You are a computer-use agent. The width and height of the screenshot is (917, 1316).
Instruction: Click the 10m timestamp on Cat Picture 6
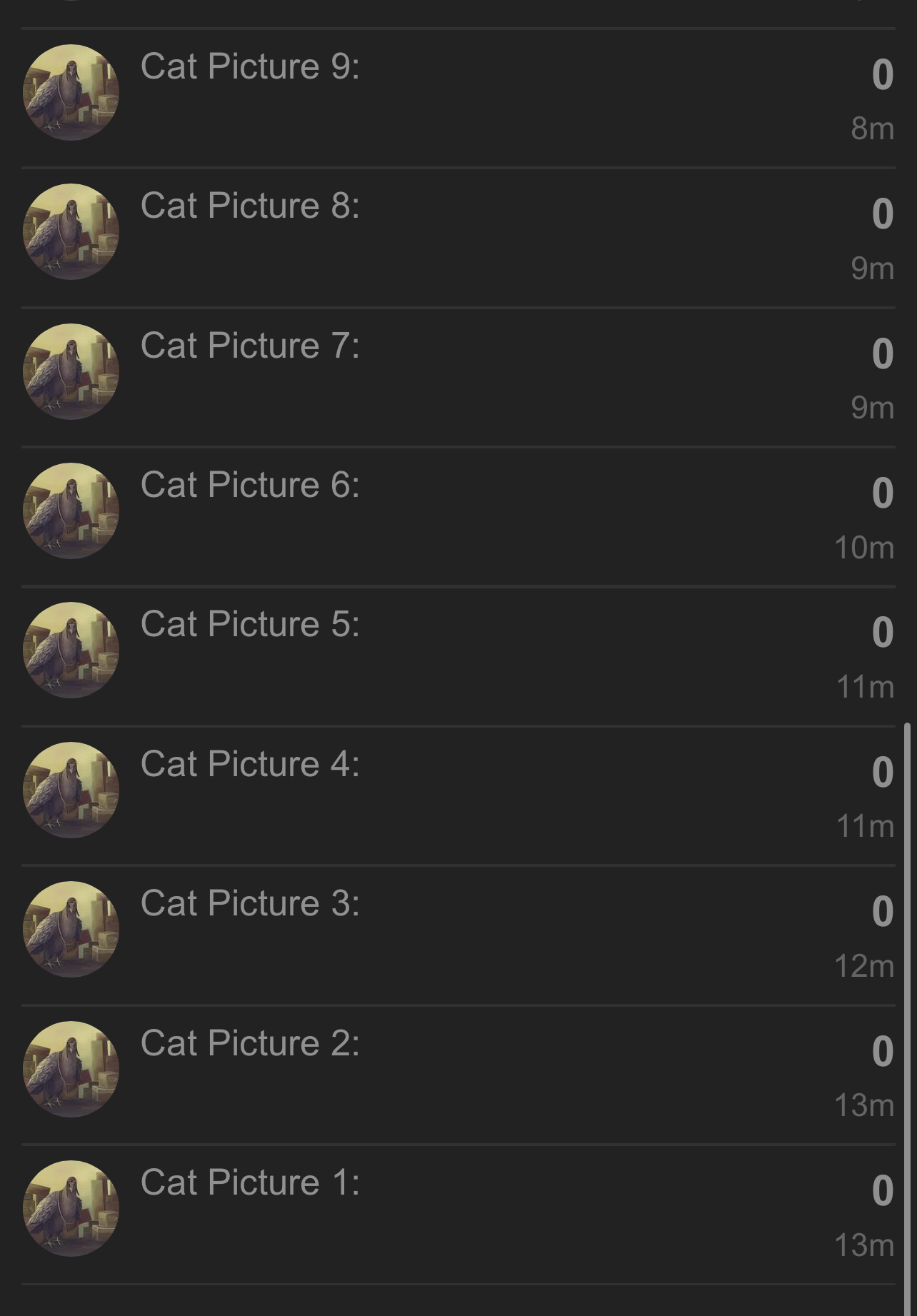[864, 548]
